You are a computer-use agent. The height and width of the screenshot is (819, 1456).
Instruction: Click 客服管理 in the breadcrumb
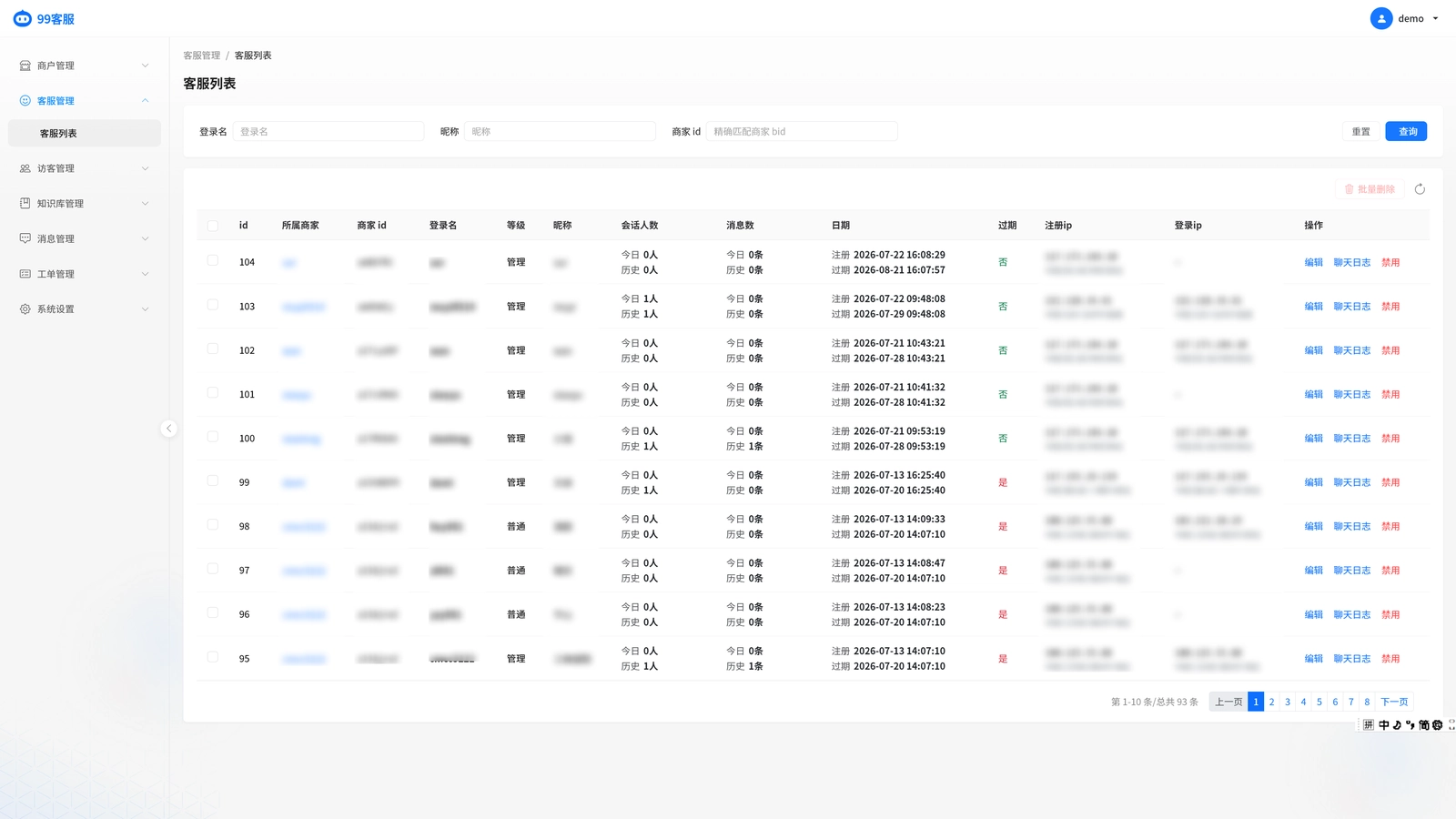pos(202,56)
